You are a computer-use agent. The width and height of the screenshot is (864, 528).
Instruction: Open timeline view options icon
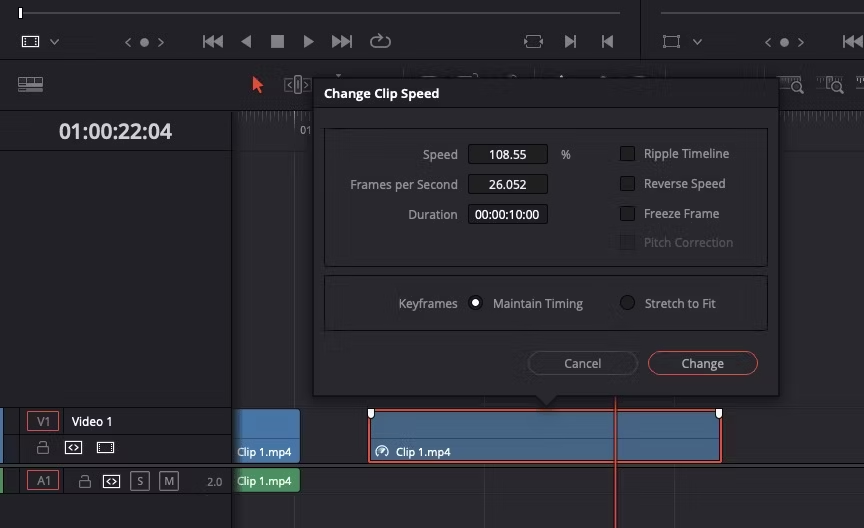30,84
